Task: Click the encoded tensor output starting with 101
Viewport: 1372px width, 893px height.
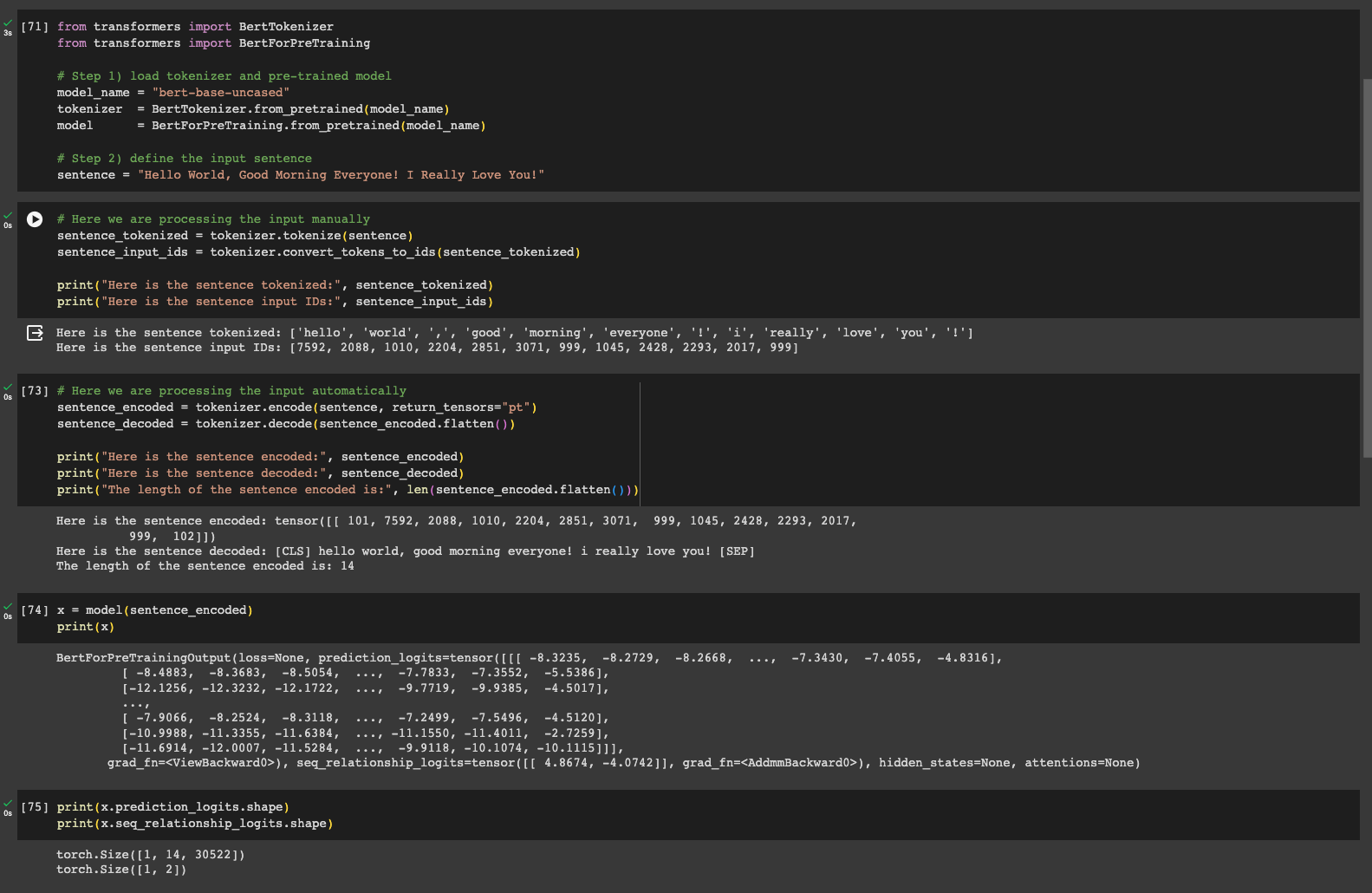Action: 457,528
